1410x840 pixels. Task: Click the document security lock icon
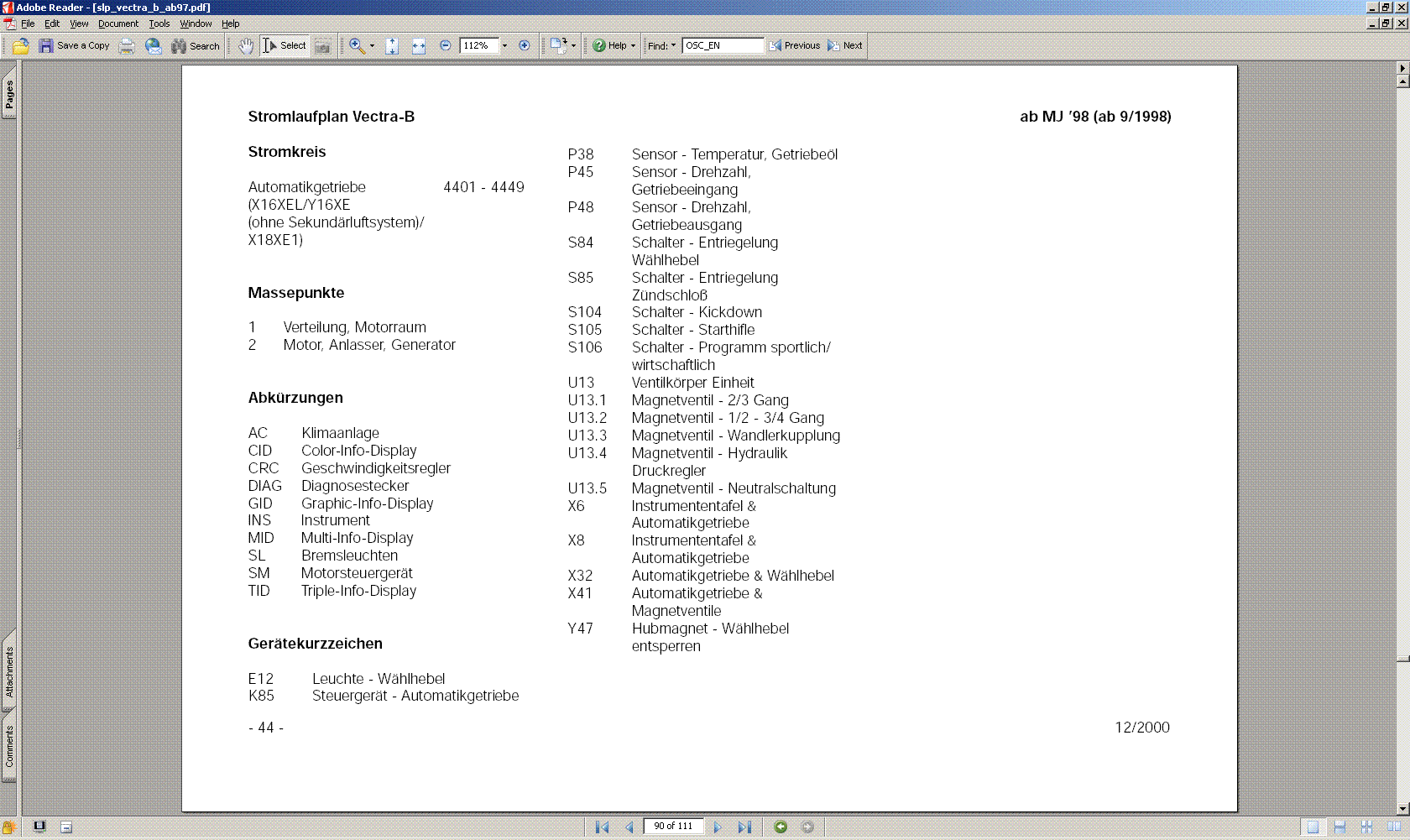(9, 827)
